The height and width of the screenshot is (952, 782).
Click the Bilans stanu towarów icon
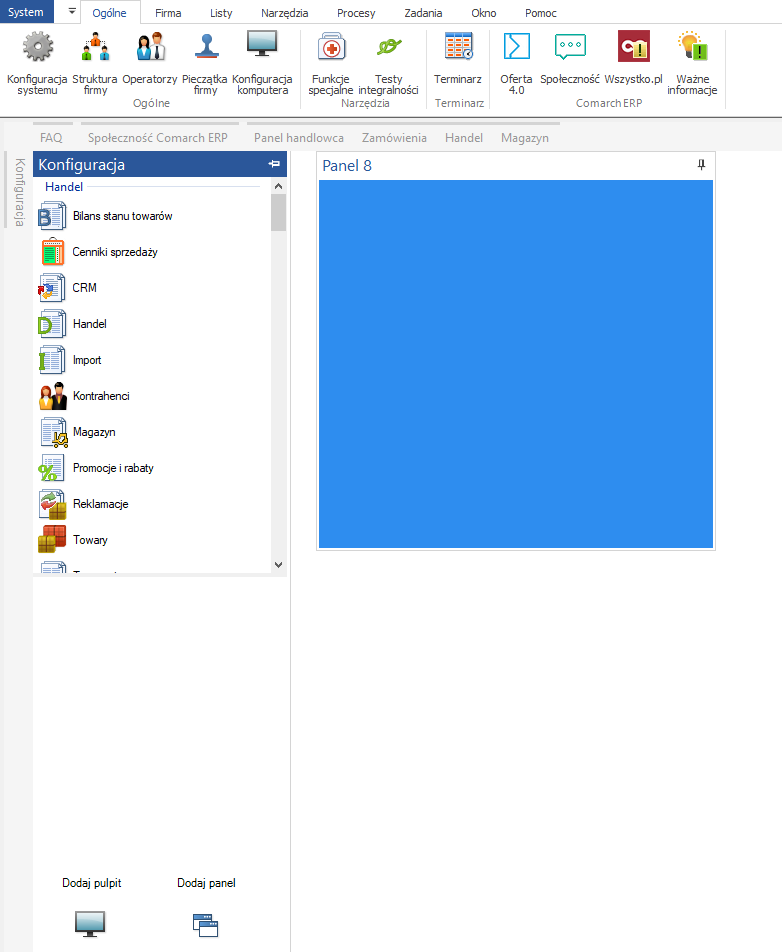52,216
